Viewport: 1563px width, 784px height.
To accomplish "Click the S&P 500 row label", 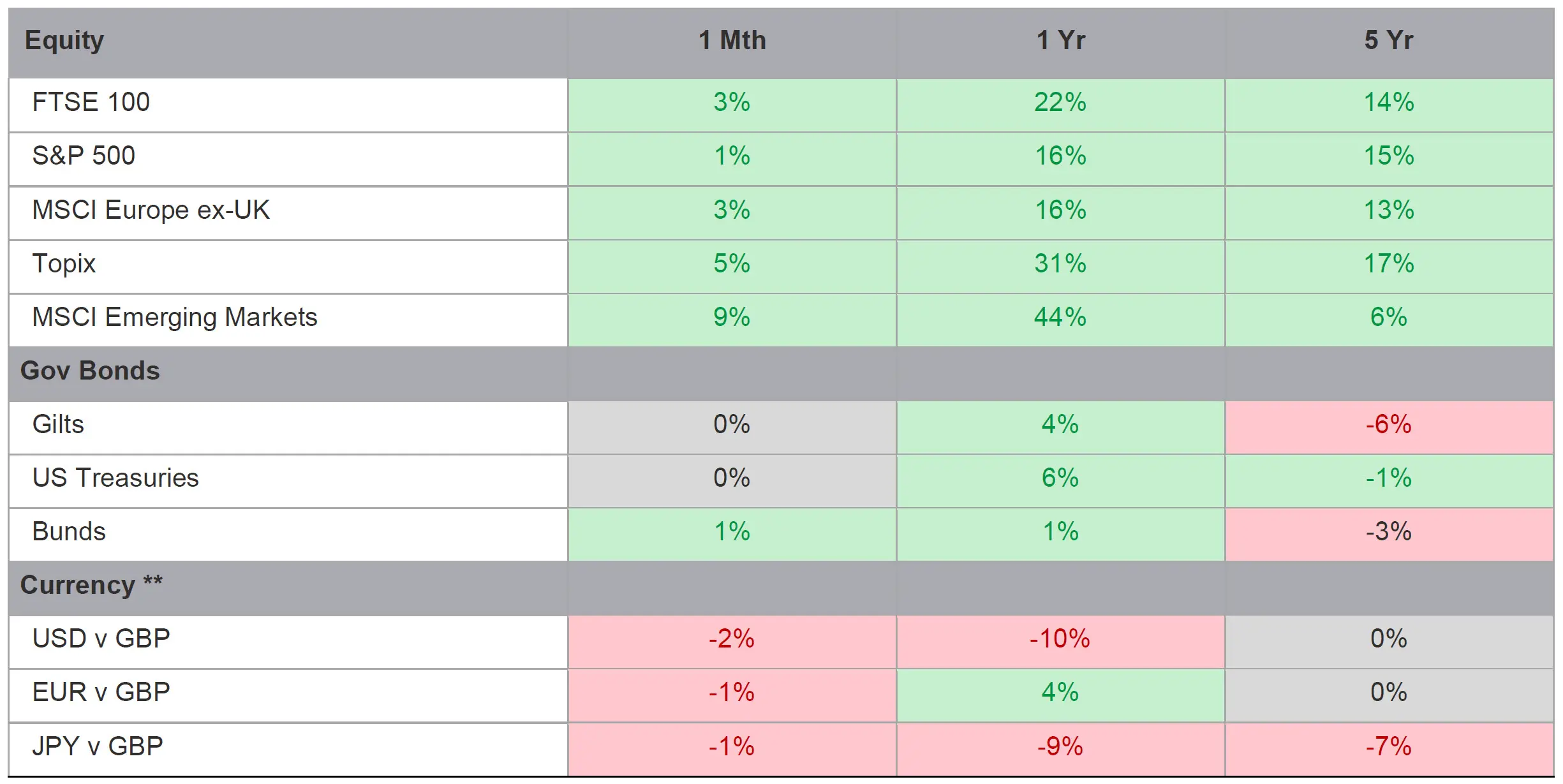I will 84,156.
